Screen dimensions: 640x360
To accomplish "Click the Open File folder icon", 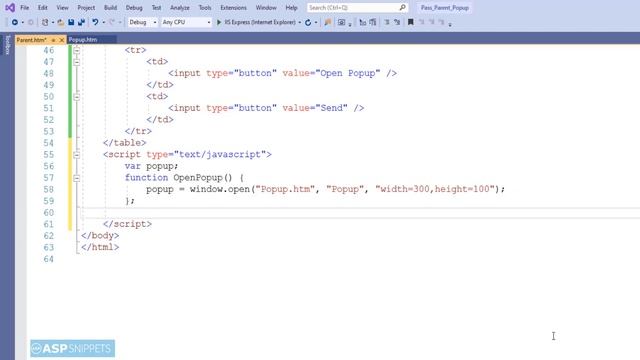I will (x=60, y=22).
